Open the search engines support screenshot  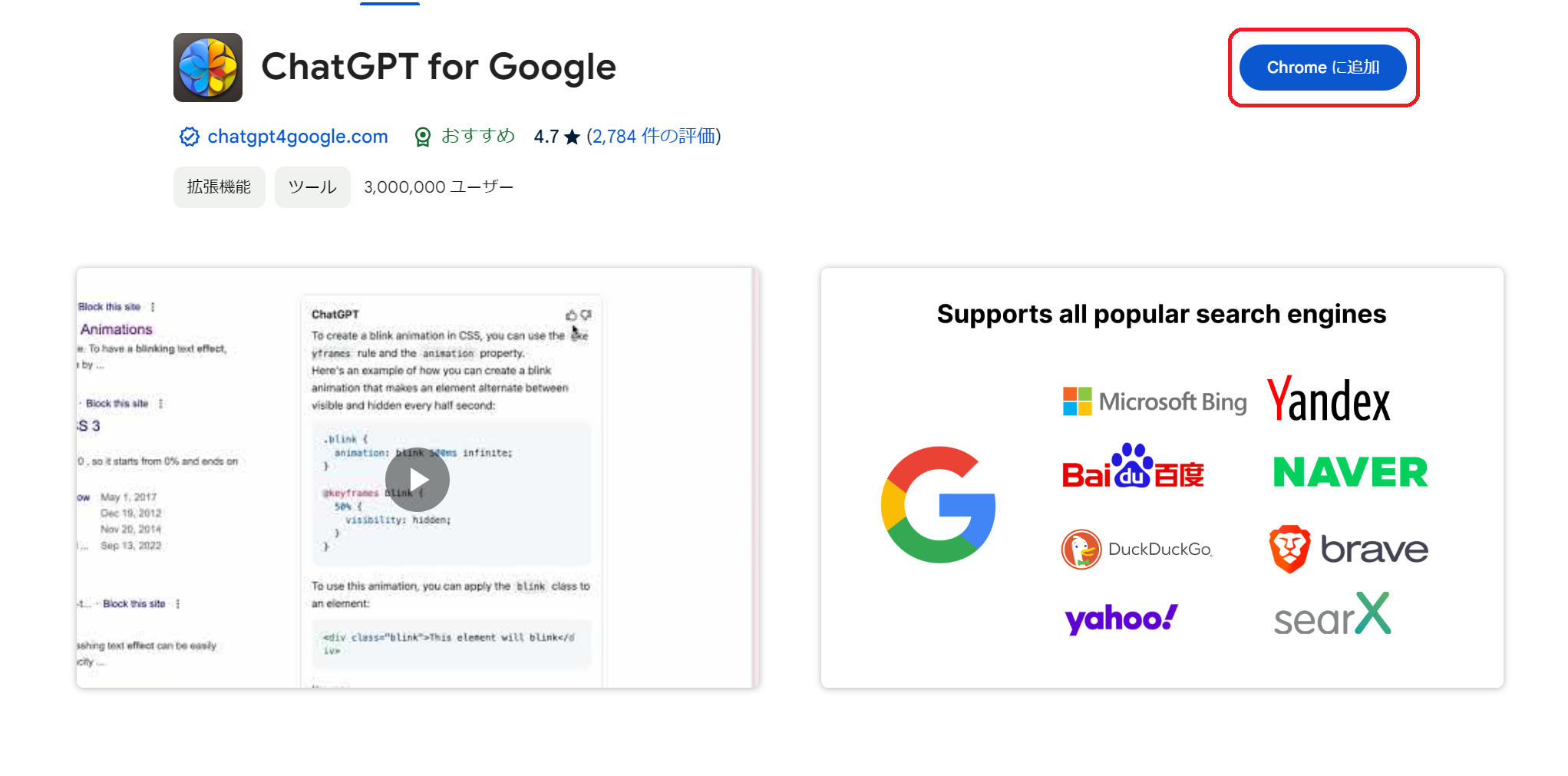pyautogui.click(x=1162, y=477)
